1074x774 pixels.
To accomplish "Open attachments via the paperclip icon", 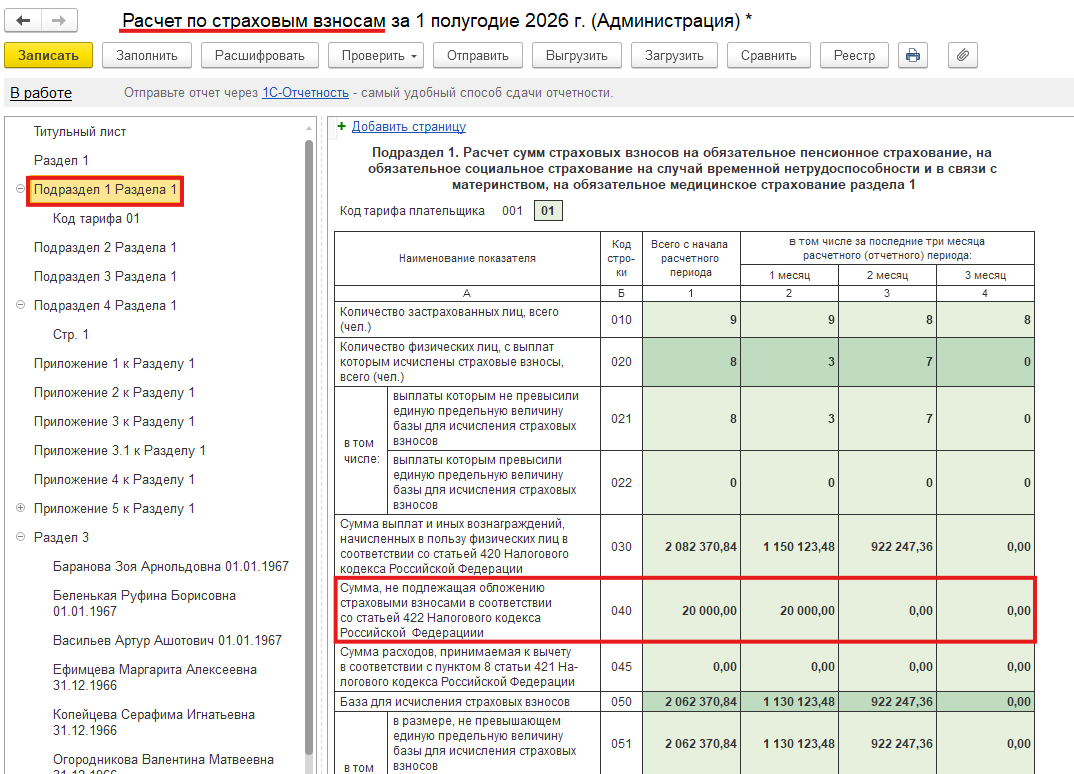I will click(x=962, y=55).
